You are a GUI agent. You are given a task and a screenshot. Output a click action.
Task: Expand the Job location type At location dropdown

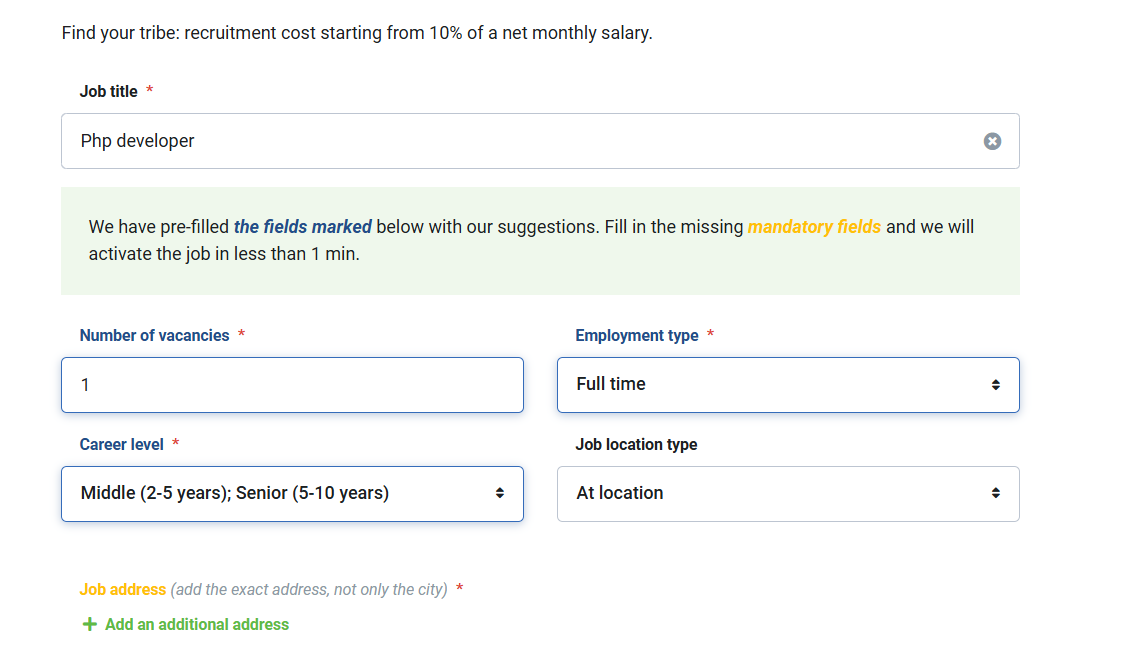[x=788, y=494]
